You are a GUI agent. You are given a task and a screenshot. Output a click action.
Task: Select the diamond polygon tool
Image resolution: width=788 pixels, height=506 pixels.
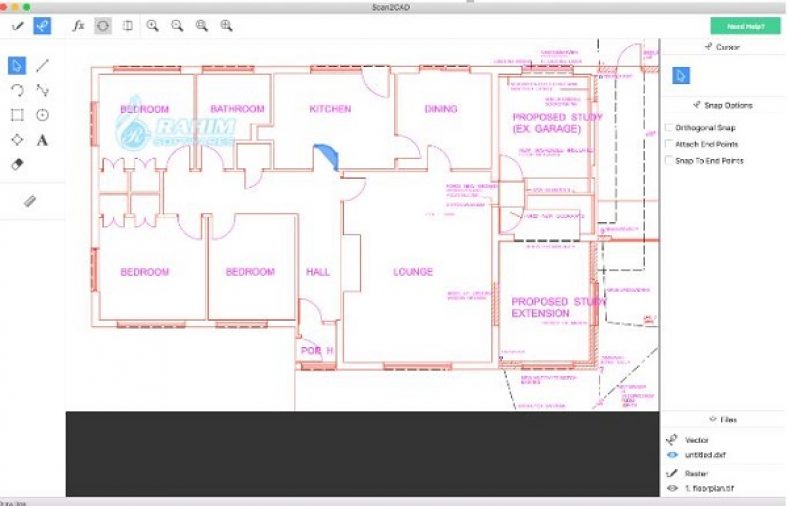click(x=17, y=140)
